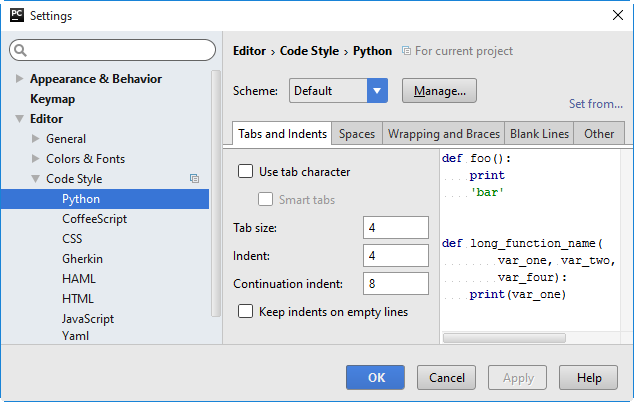The height and width of the screenshot is (402, 634).
Task: Click the Manage... button
Action: coord(440,91)
